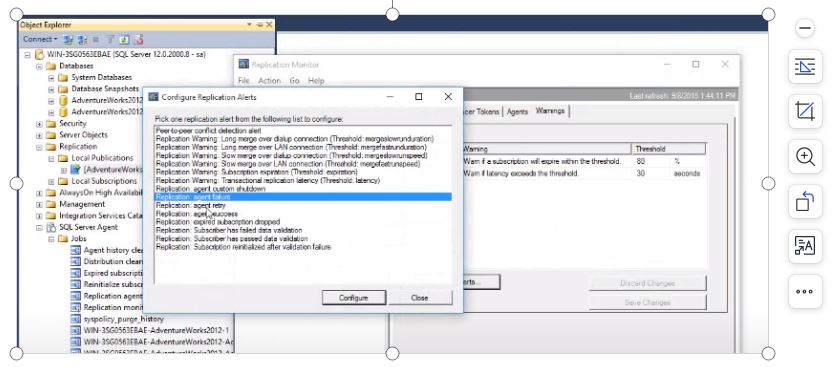
Task: Click the Jobs folder icon
Action: pyautogui.click(x=63, y=239)
